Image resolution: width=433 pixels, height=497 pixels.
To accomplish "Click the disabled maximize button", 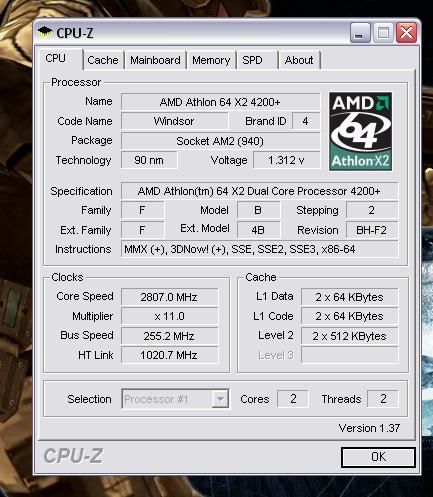I will click(383, 33).
